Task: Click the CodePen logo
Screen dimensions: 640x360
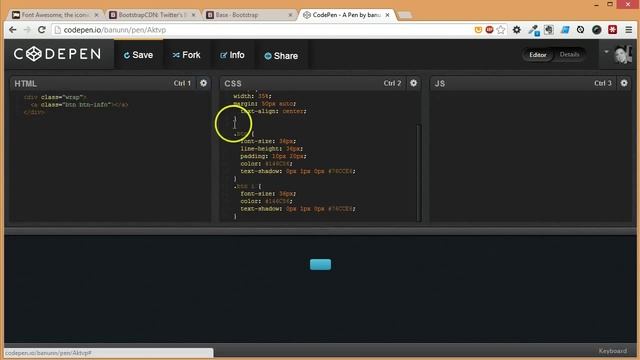Action: pyautogui.click(x=57, y=54)
